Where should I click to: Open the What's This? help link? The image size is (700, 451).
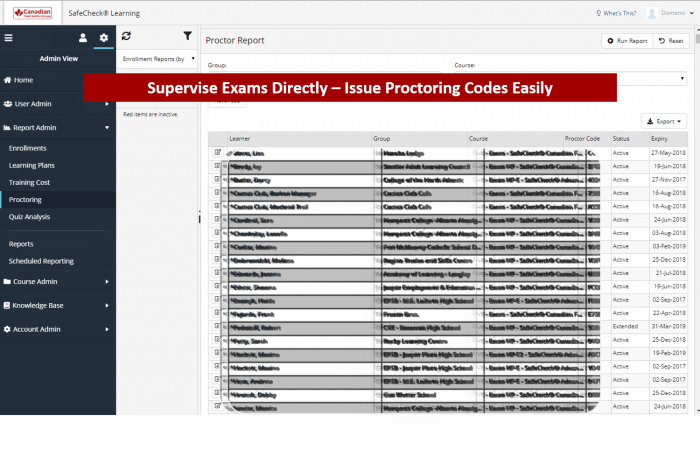click(616, 13)
